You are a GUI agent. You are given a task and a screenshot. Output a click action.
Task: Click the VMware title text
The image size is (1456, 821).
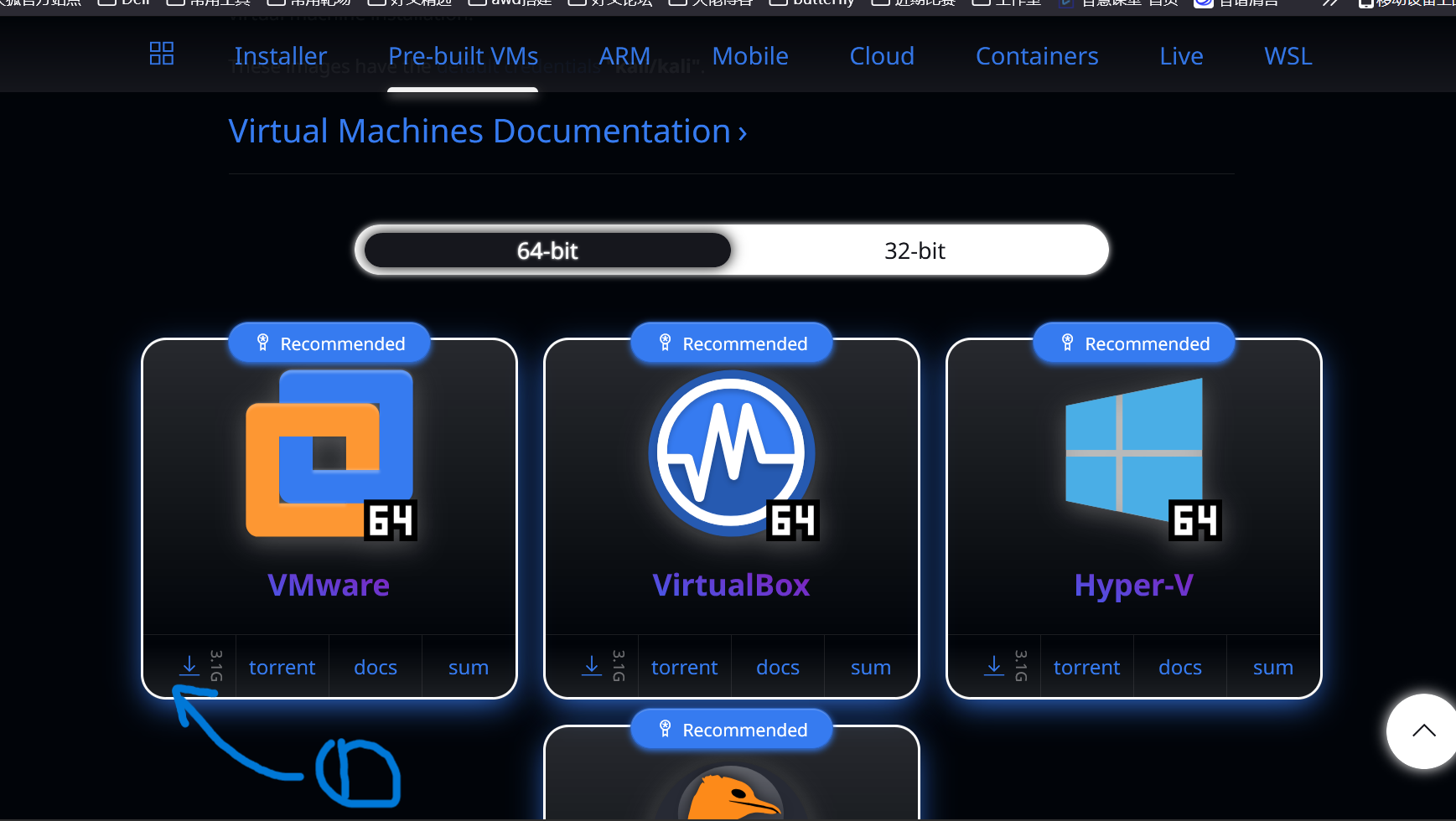click(329, 585)
